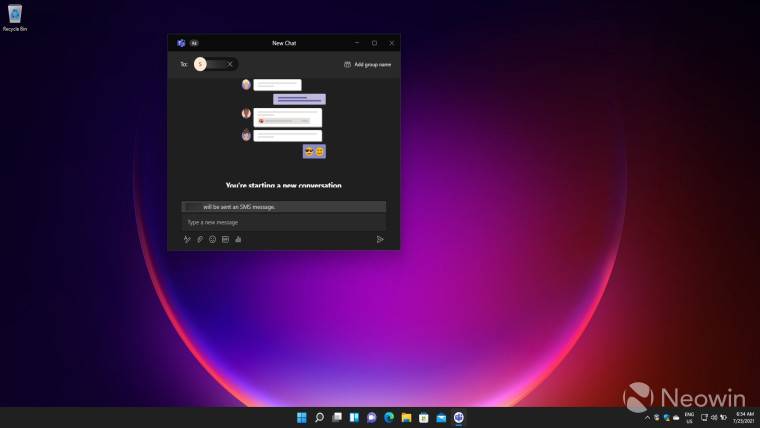The width and height of the screenshot is (760, 428).
Task: Open the Windows Start menu
Action: pyautogui.click(x=302, y=417)
